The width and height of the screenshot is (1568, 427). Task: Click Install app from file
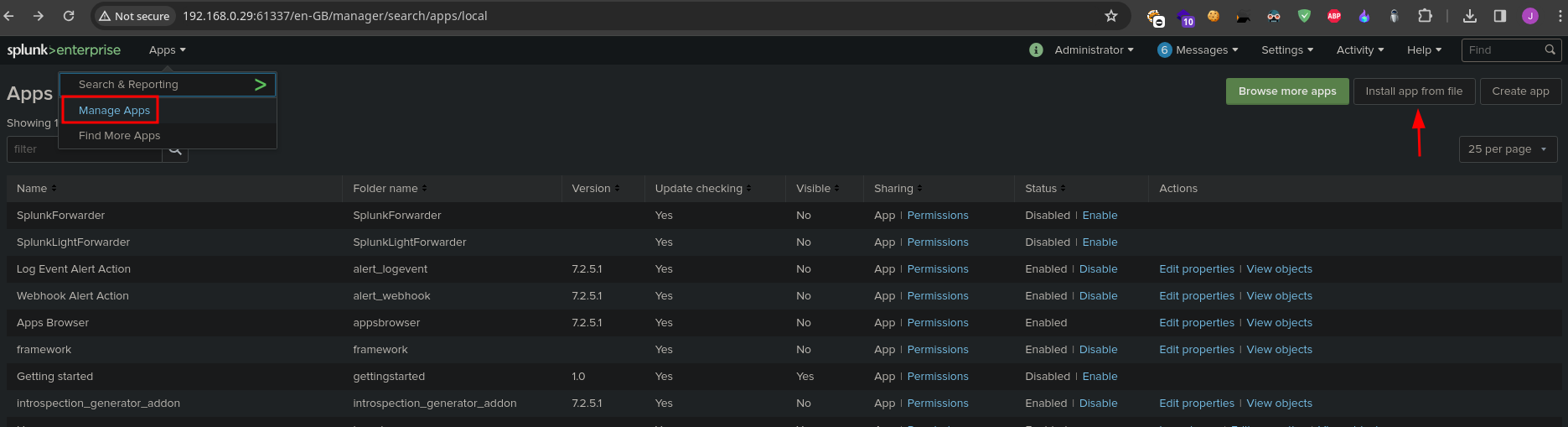point(1414,91)
